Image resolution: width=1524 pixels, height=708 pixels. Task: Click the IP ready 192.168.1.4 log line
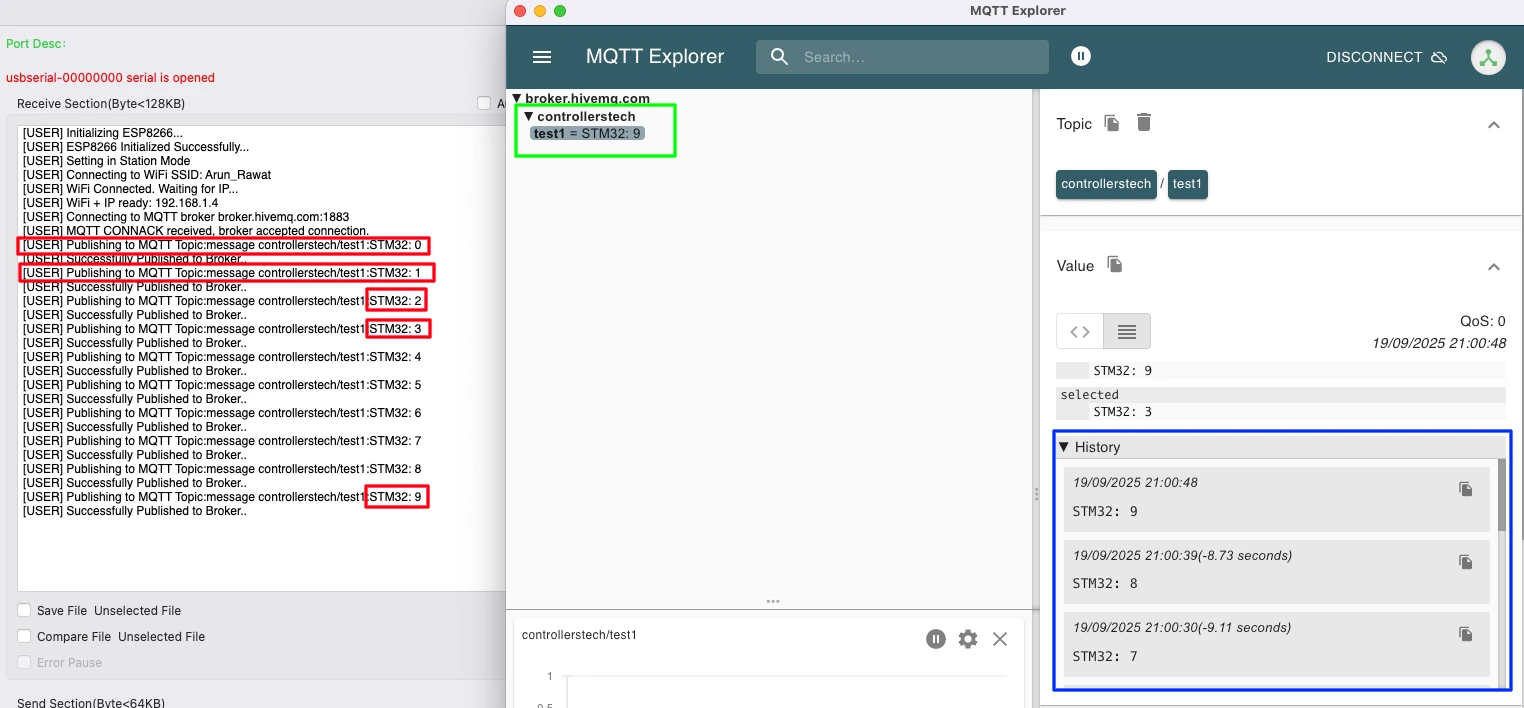[x=119, y=203]
